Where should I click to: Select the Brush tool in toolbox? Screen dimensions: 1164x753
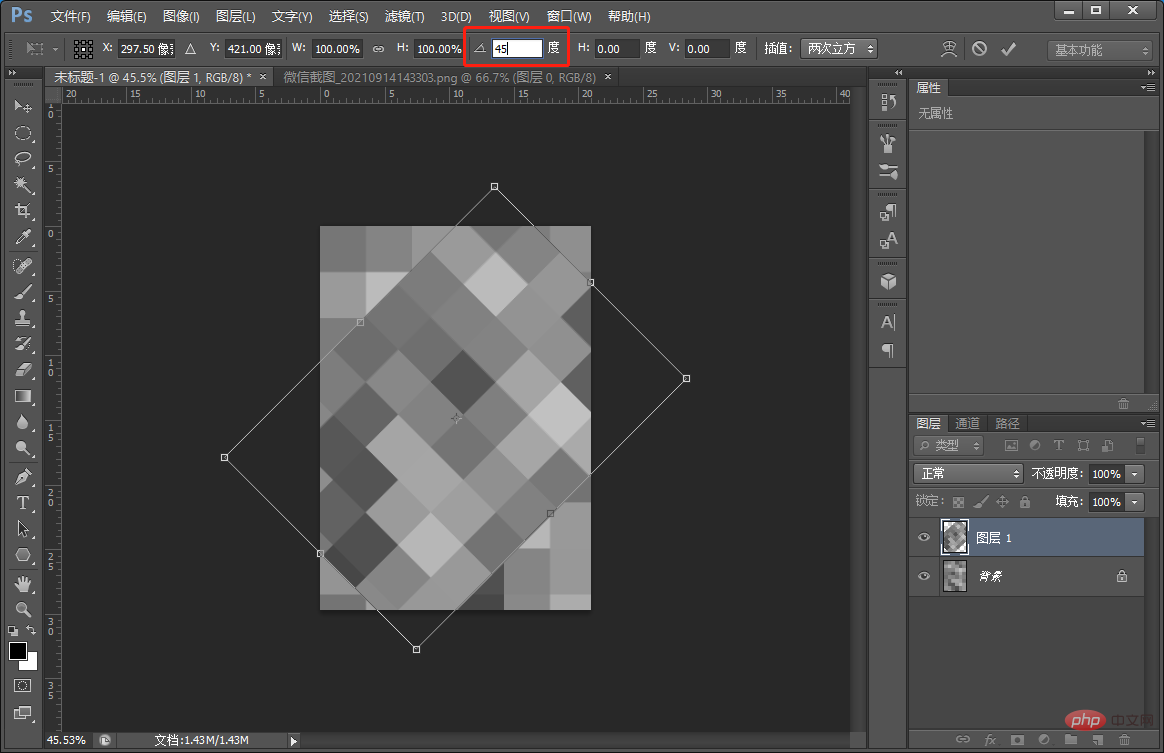tap(23, 292)
